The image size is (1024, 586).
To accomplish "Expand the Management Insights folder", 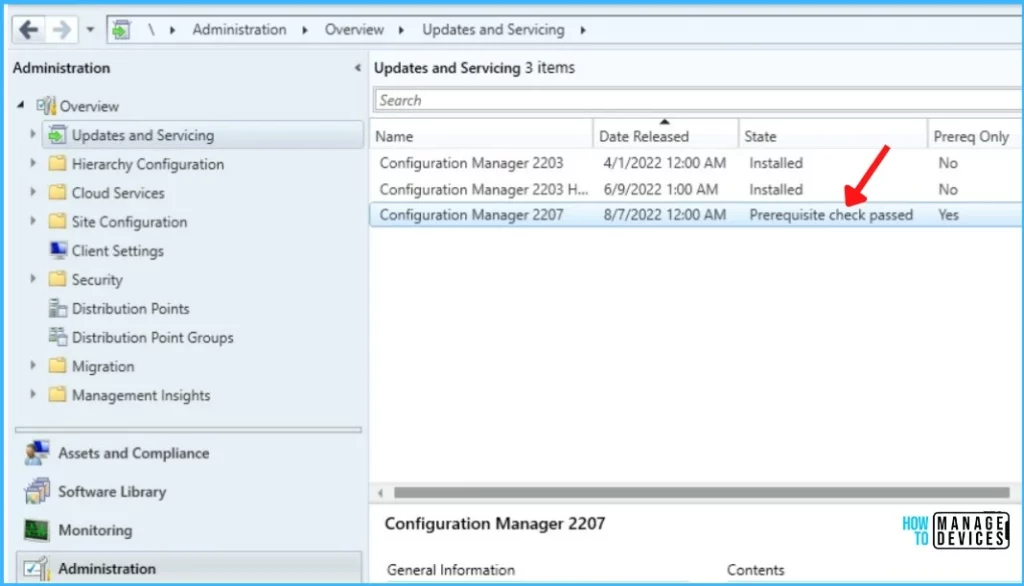I will click(x=33, y=394).
